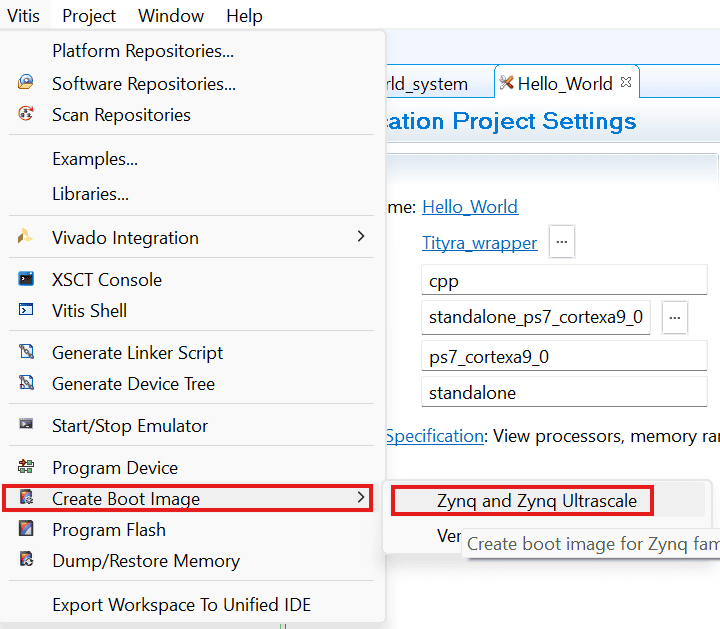Expand the Create Boot Image submenu arrow
This screenshot has width=720, height=629.
[360, 498]
